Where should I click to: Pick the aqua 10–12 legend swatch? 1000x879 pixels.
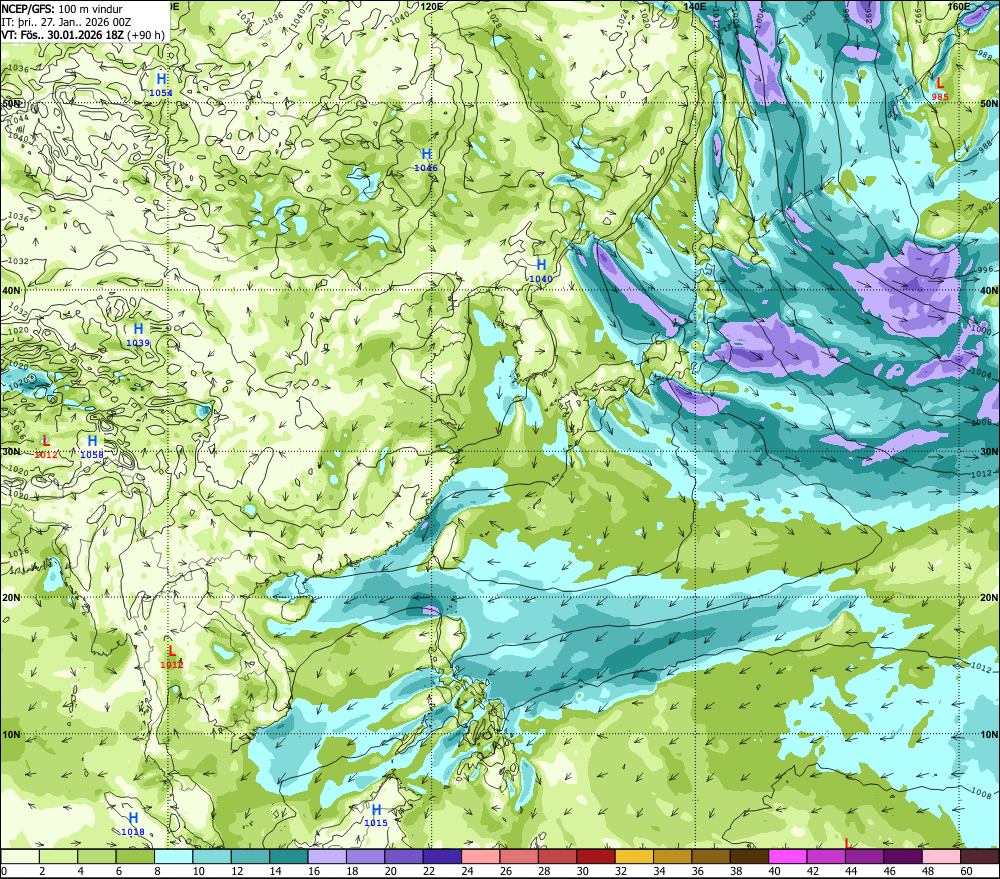tap(212, 856)
